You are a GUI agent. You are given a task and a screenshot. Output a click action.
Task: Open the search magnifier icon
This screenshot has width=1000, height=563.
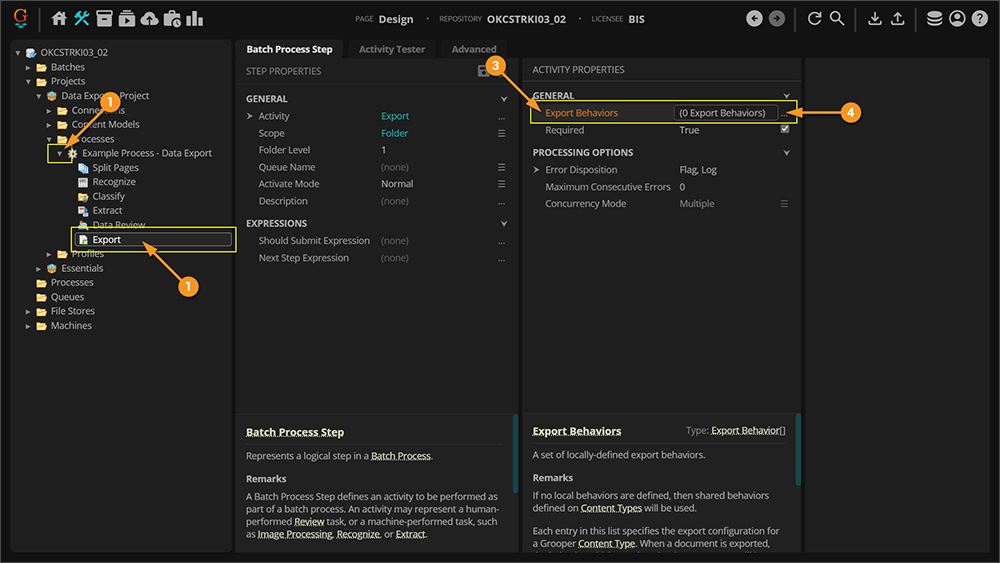point(837,19)
